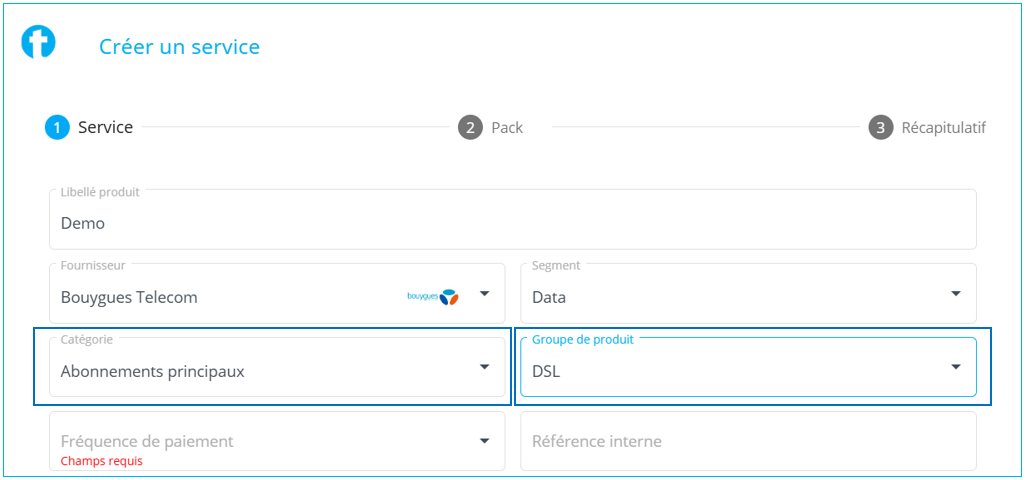1027x480 pixels.
Task: Open the Fournisseur dropdown arrow
Action: tap(484, 294)
